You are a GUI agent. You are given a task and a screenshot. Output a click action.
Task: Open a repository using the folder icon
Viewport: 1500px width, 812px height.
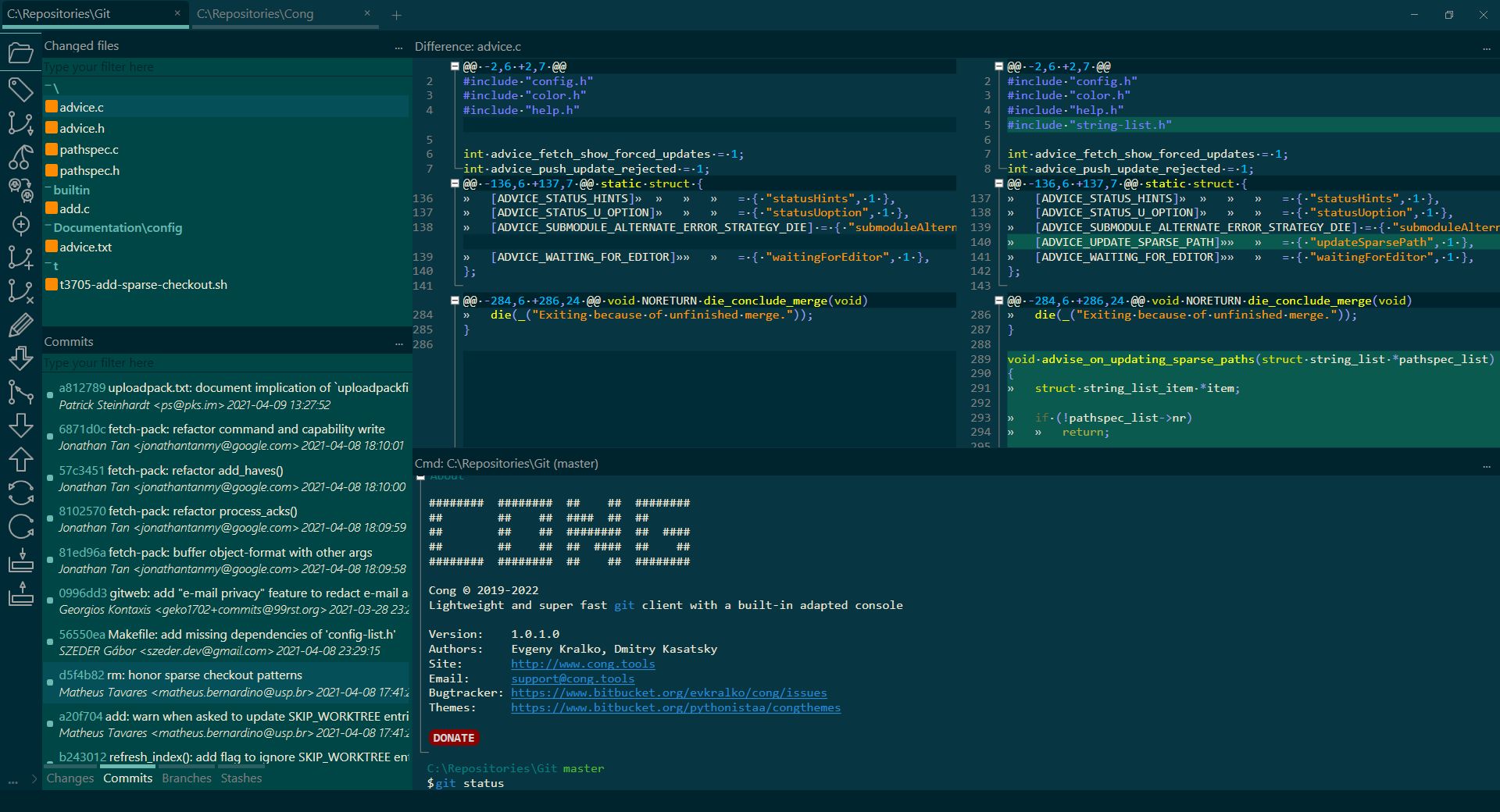point(21,52)
